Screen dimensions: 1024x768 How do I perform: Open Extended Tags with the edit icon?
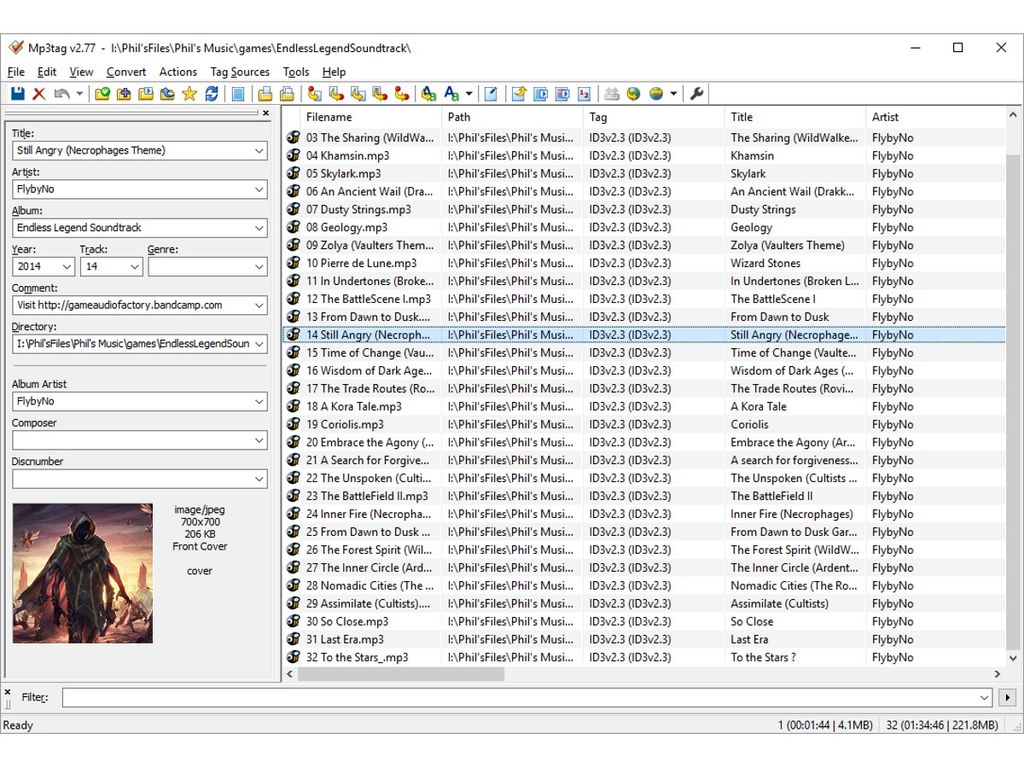pyautogui.click(x=491, y=93)
